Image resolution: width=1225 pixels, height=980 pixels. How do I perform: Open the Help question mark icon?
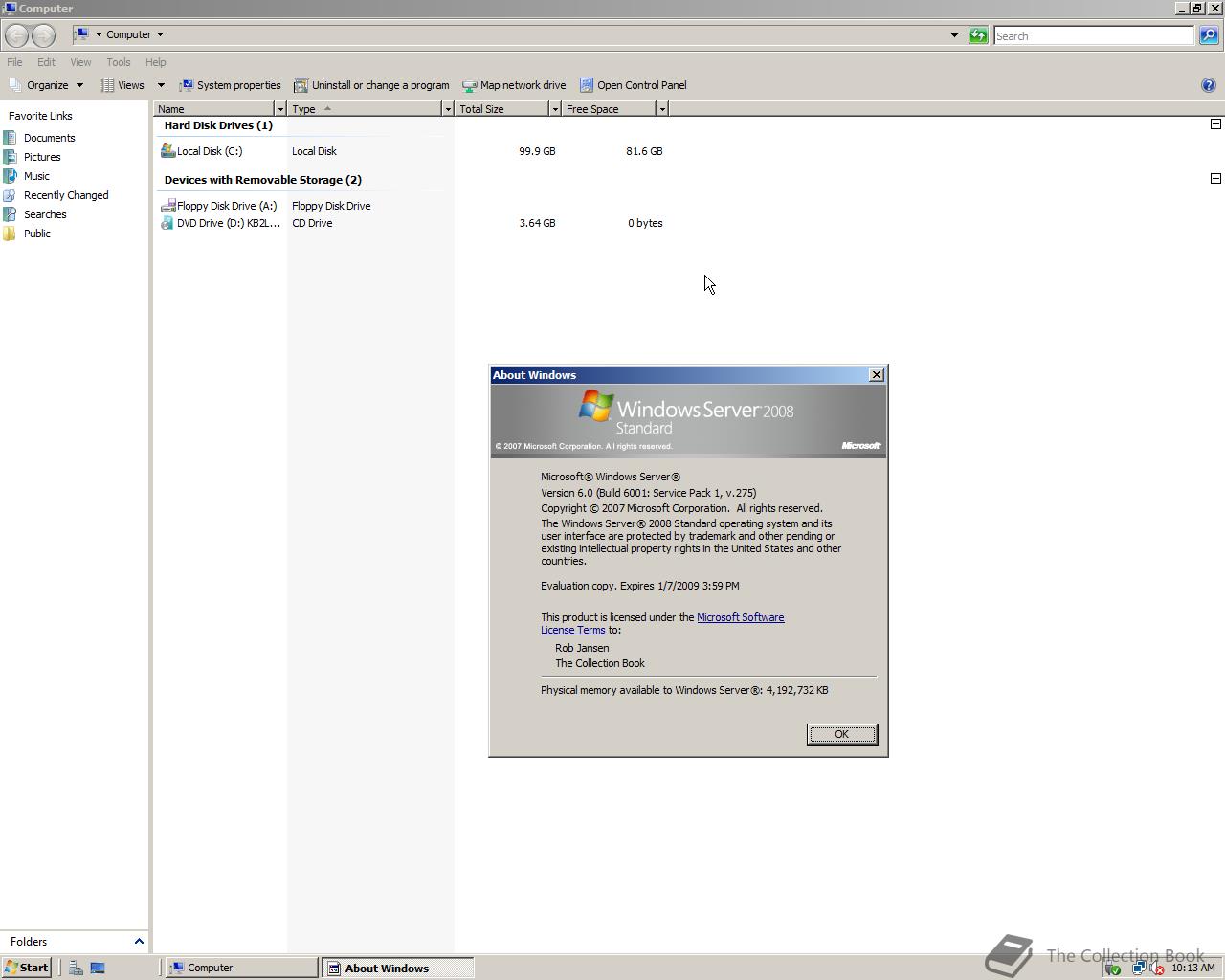[x=1208, y=85]
